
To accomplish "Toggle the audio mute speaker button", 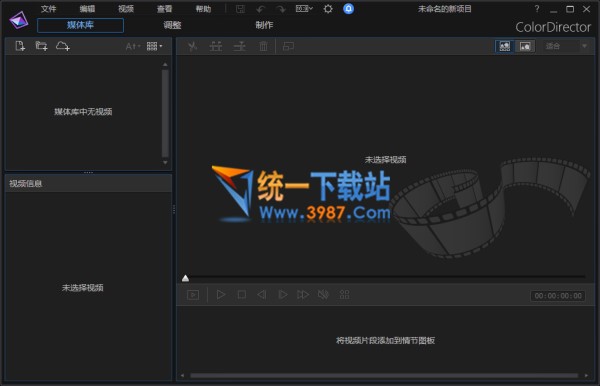I will (323, 295).
